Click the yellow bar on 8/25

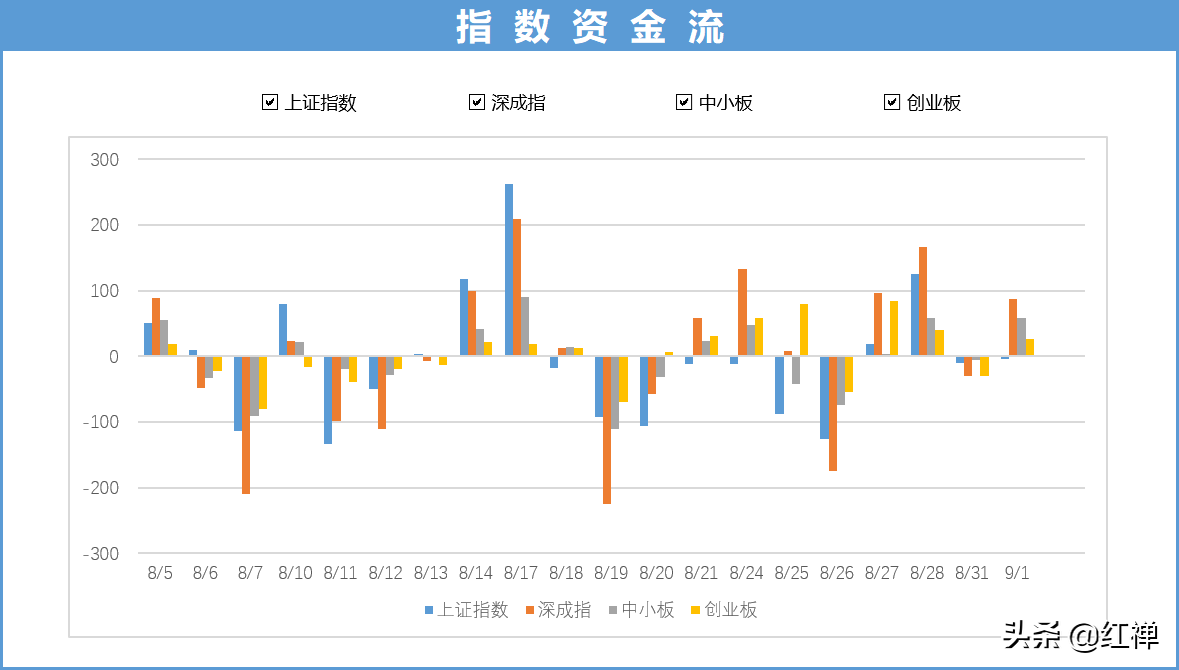(x=804, y=330)
